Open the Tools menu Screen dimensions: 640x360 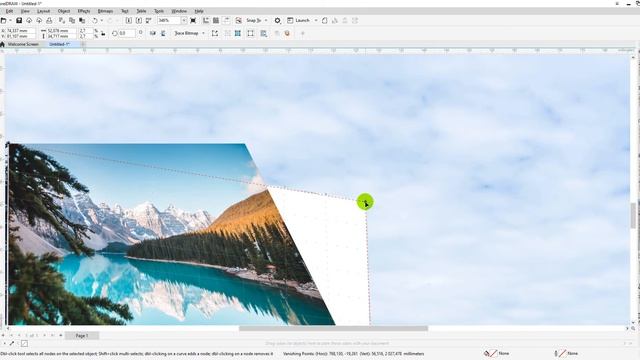tap(159, 11)
